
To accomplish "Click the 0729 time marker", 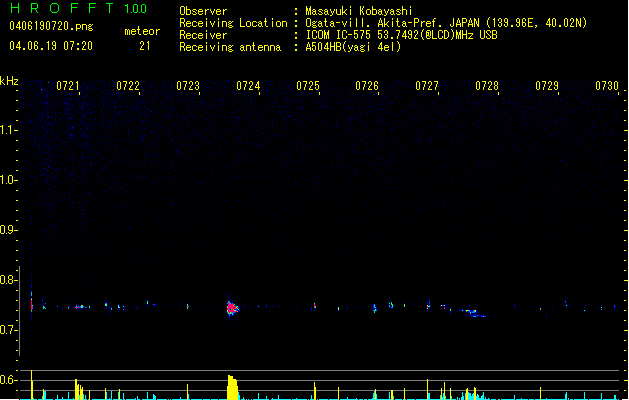I will [x=547, y=86].
